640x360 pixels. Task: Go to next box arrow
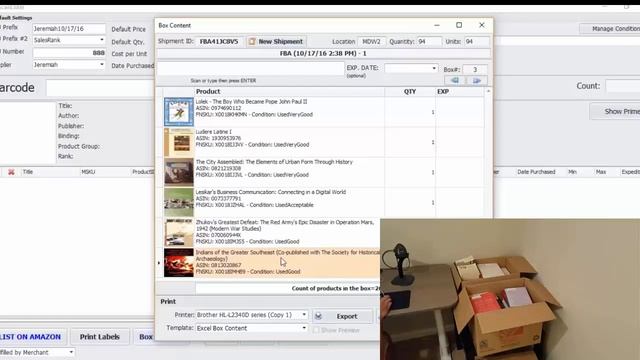point(477,80)
